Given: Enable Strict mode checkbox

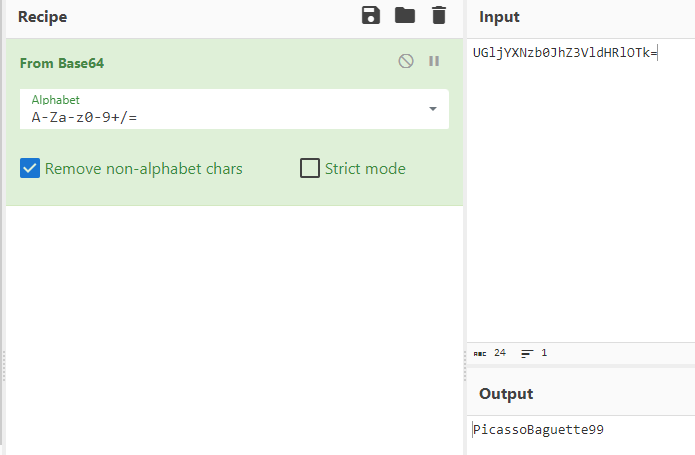Looking at the screenshot, I should pos(310,168).
